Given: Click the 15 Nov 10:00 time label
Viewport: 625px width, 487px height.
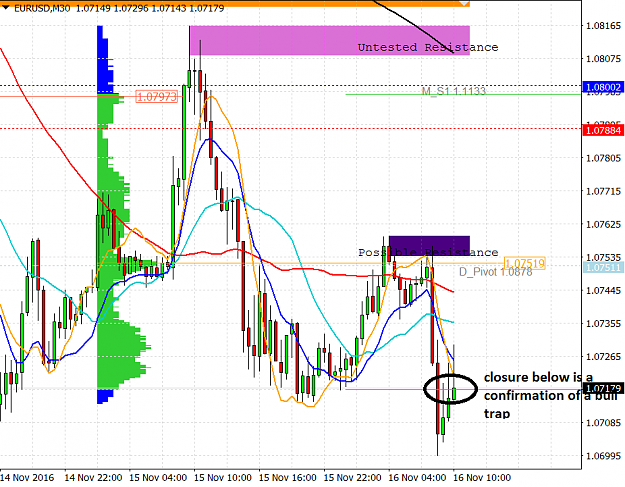Looking at the screenshot, I should point(223,477).
